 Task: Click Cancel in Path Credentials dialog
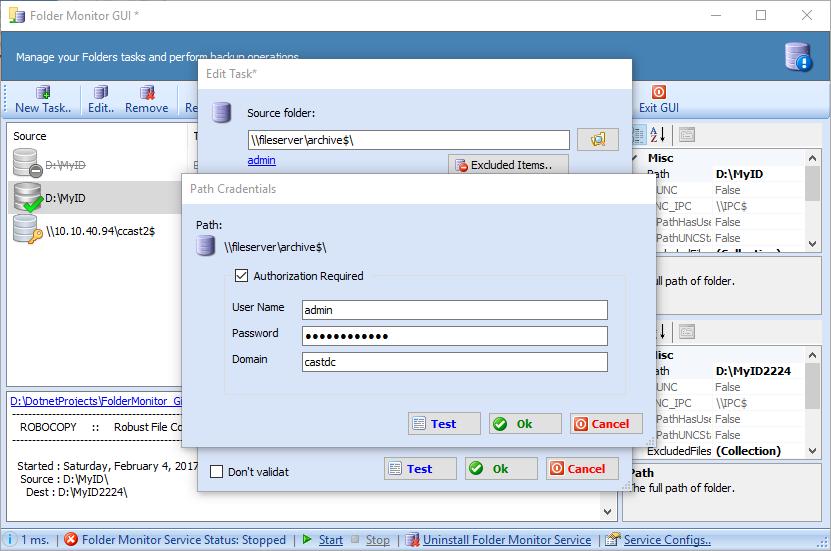coord(606,424)
